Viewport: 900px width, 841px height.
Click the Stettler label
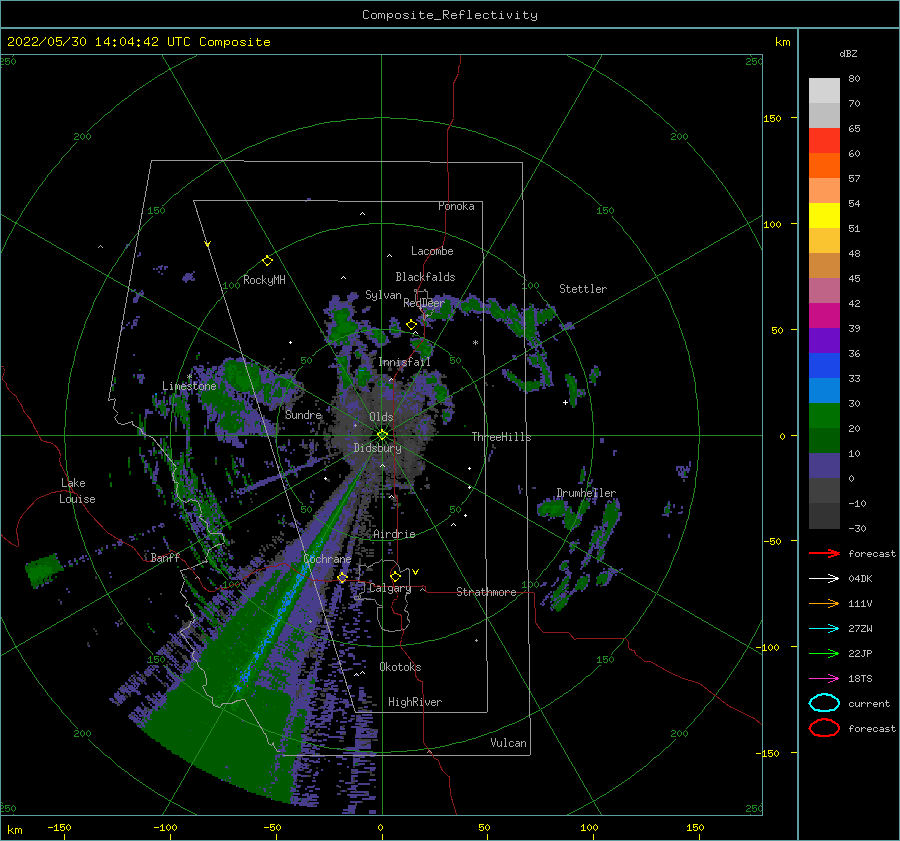point(583,289)
